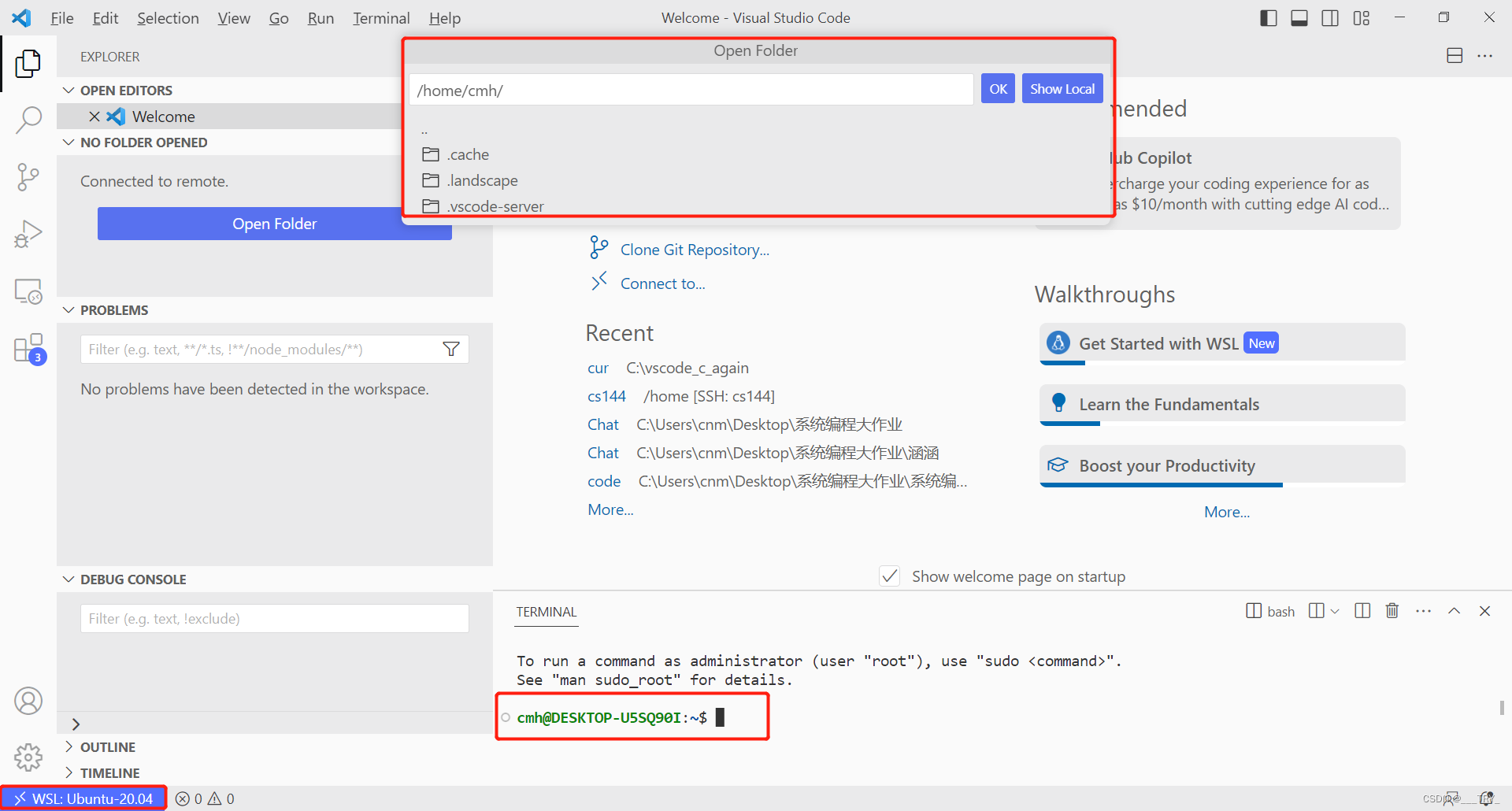Select the .cache folder in list
The height and width of the screenshot is (811, 1512).
click(756, 154)
